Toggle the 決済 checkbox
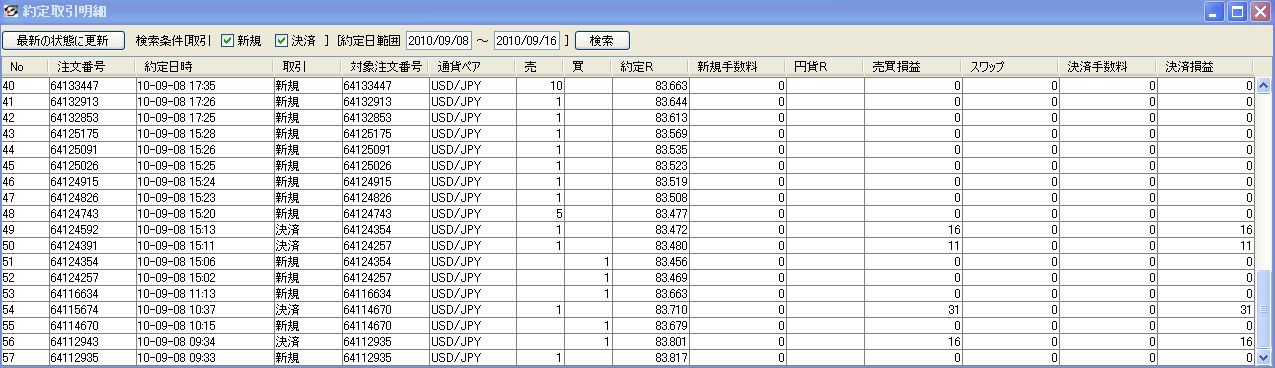 [x=282, y=41]
